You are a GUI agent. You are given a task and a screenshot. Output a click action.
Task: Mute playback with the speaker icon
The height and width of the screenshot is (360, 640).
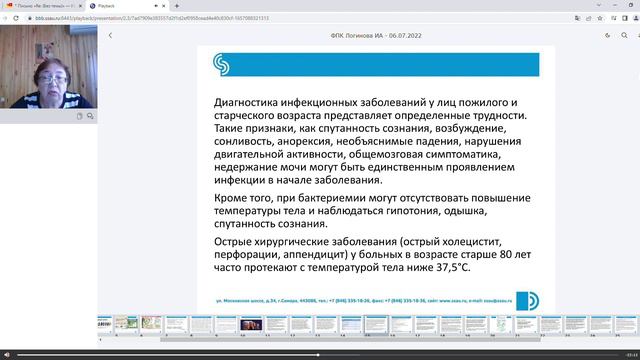tap(7, 355)
